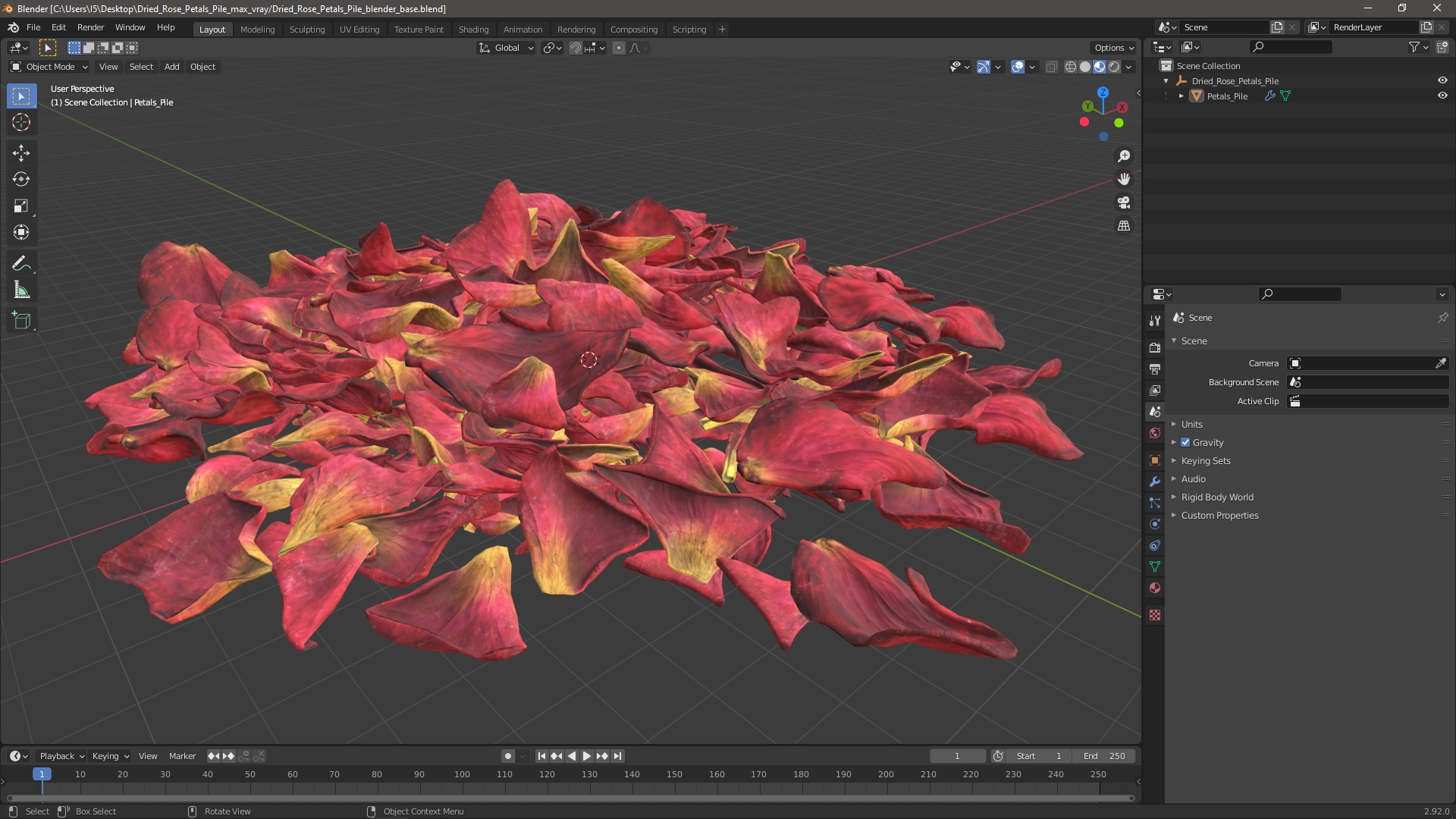Hide Petals_Pile object with eye icon

(x=1442, y=96)
